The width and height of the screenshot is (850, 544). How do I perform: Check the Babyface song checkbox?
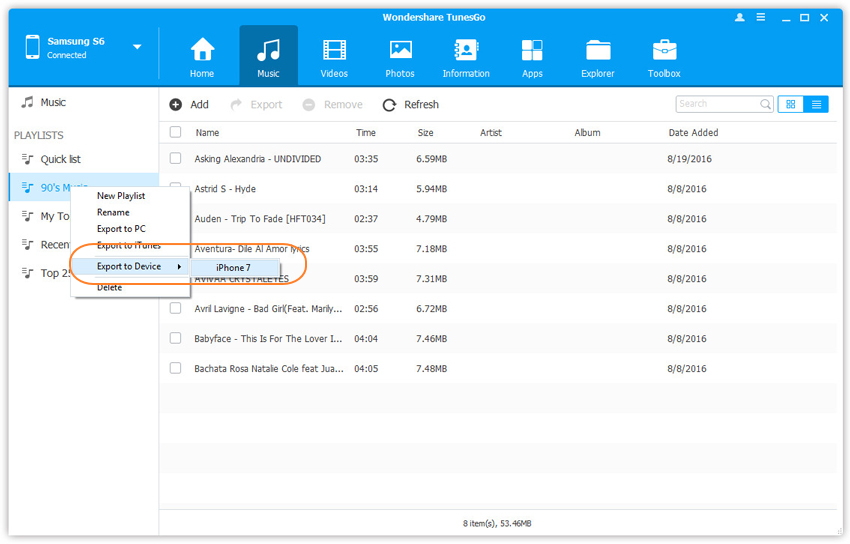coord(176,338)
